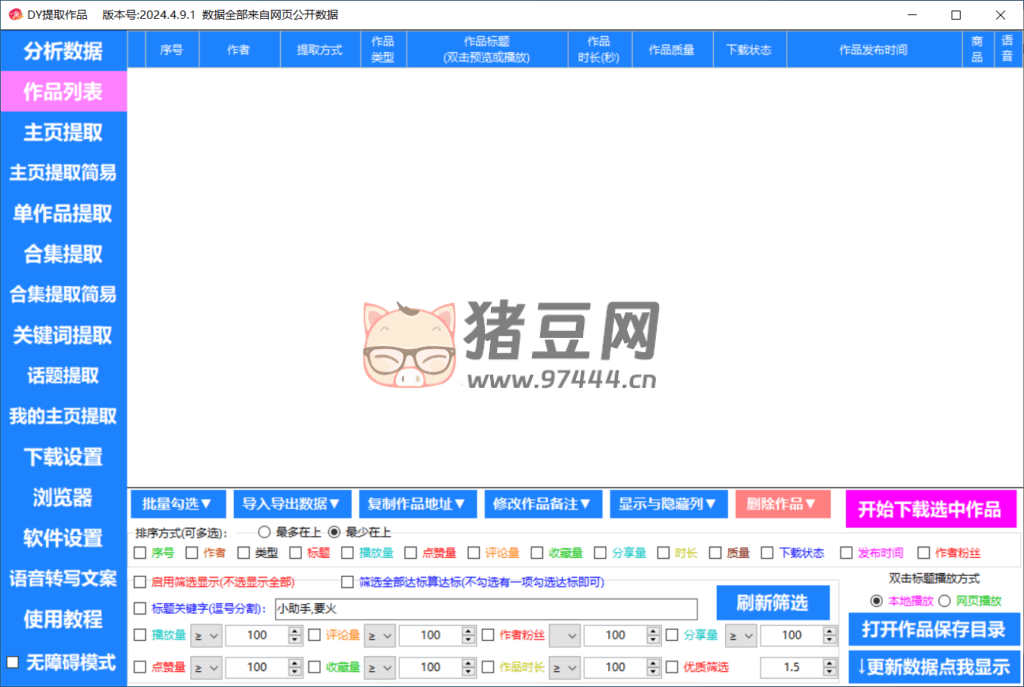Click the 作品发布时间 column header
The width and height of the screenshot is (1024, 687).
point(874,50)
